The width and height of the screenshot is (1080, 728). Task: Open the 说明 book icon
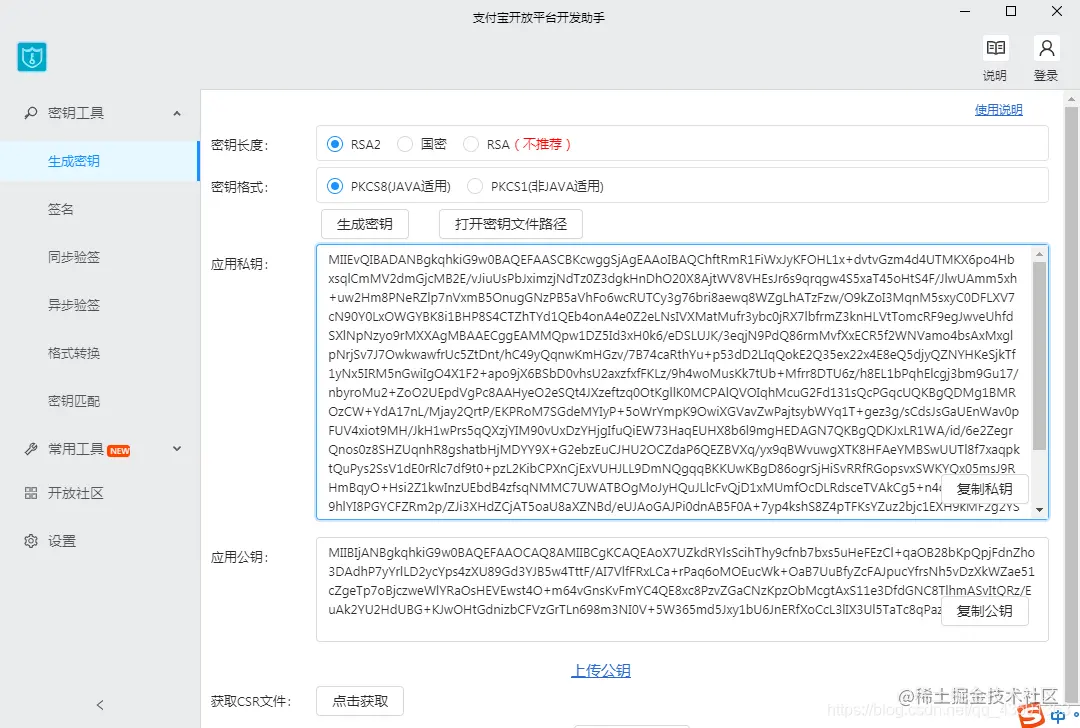point(995,48)
